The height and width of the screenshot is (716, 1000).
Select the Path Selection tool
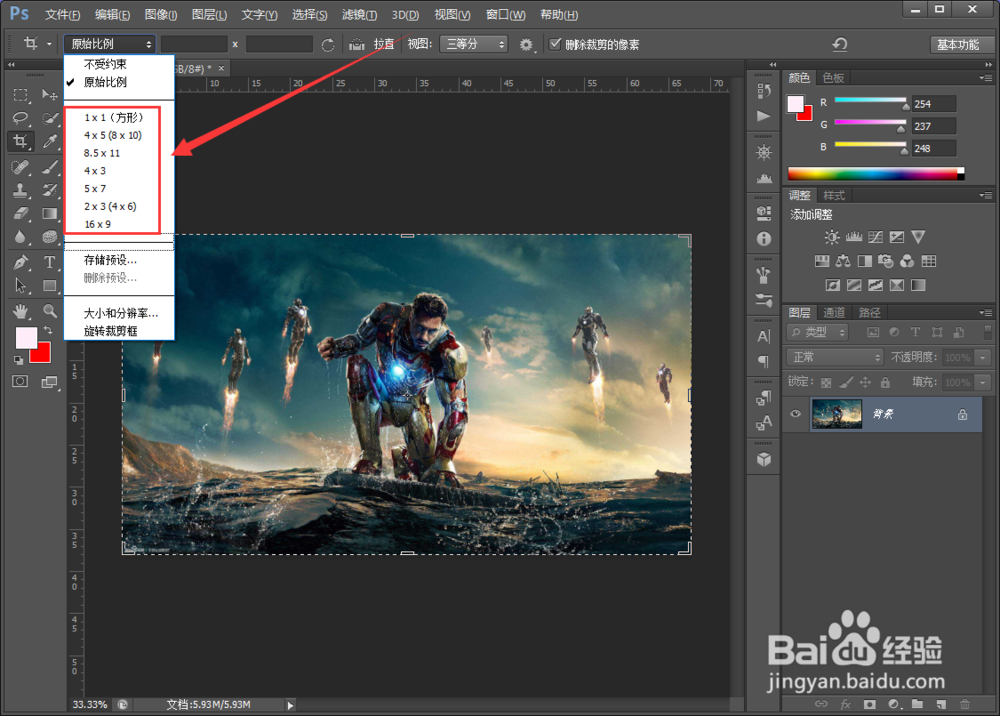click(x=20, y=285)
